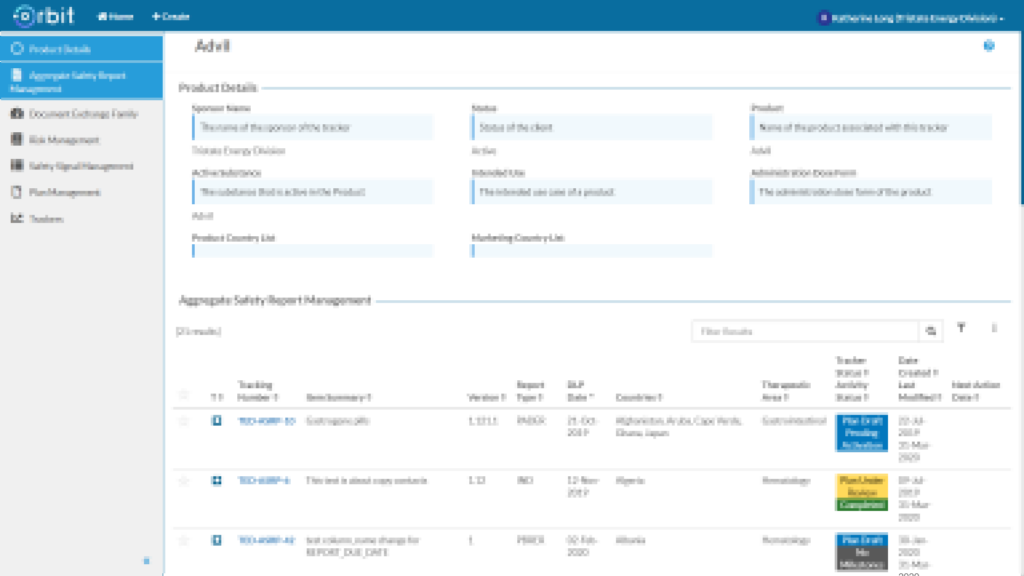
Task: Open the Katherine Long user account dropdown
Action: click(911, 18)
